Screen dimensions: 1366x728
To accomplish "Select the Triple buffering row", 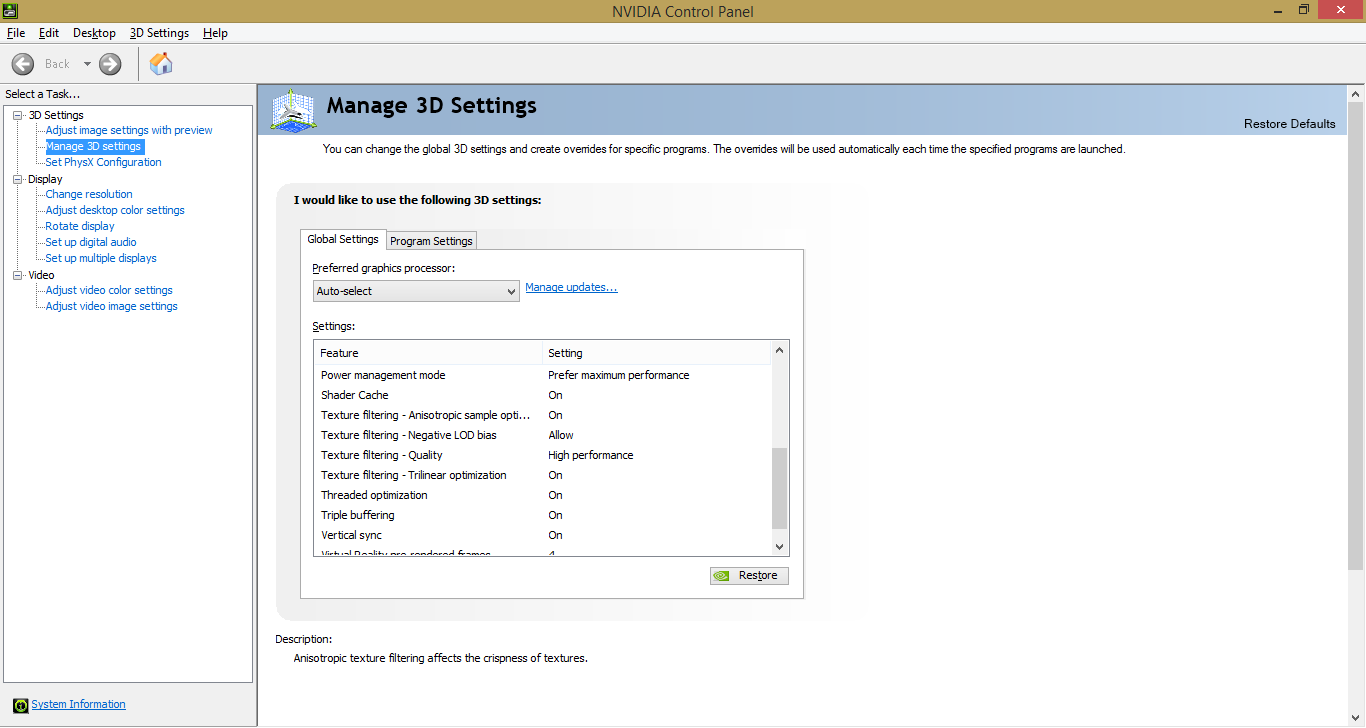I will coord(543,515).
